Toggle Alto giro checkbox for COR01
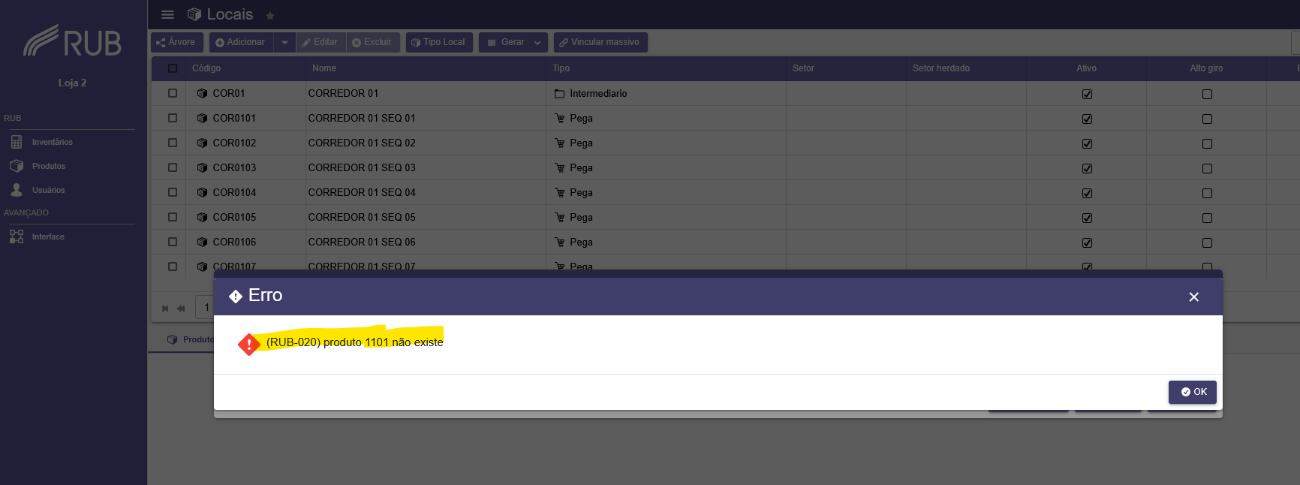1300x485 pixels. (x=1207, y=94)
